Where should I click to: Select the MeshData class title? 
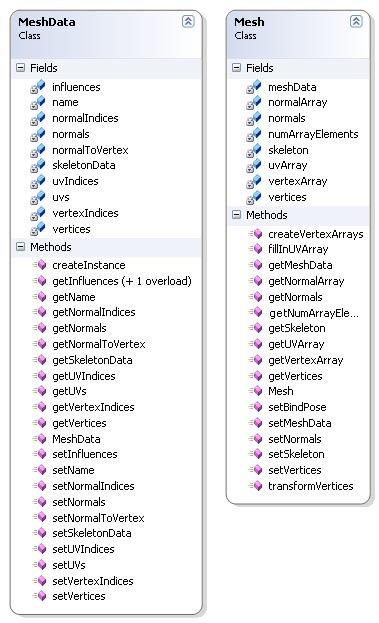tap(46, 22)
